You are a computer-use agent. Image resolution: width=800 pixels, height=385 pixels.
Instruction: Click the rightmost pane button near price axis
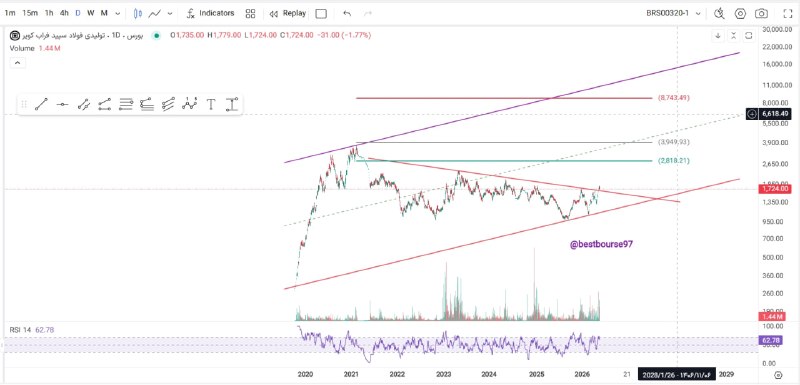click(748, 36)
